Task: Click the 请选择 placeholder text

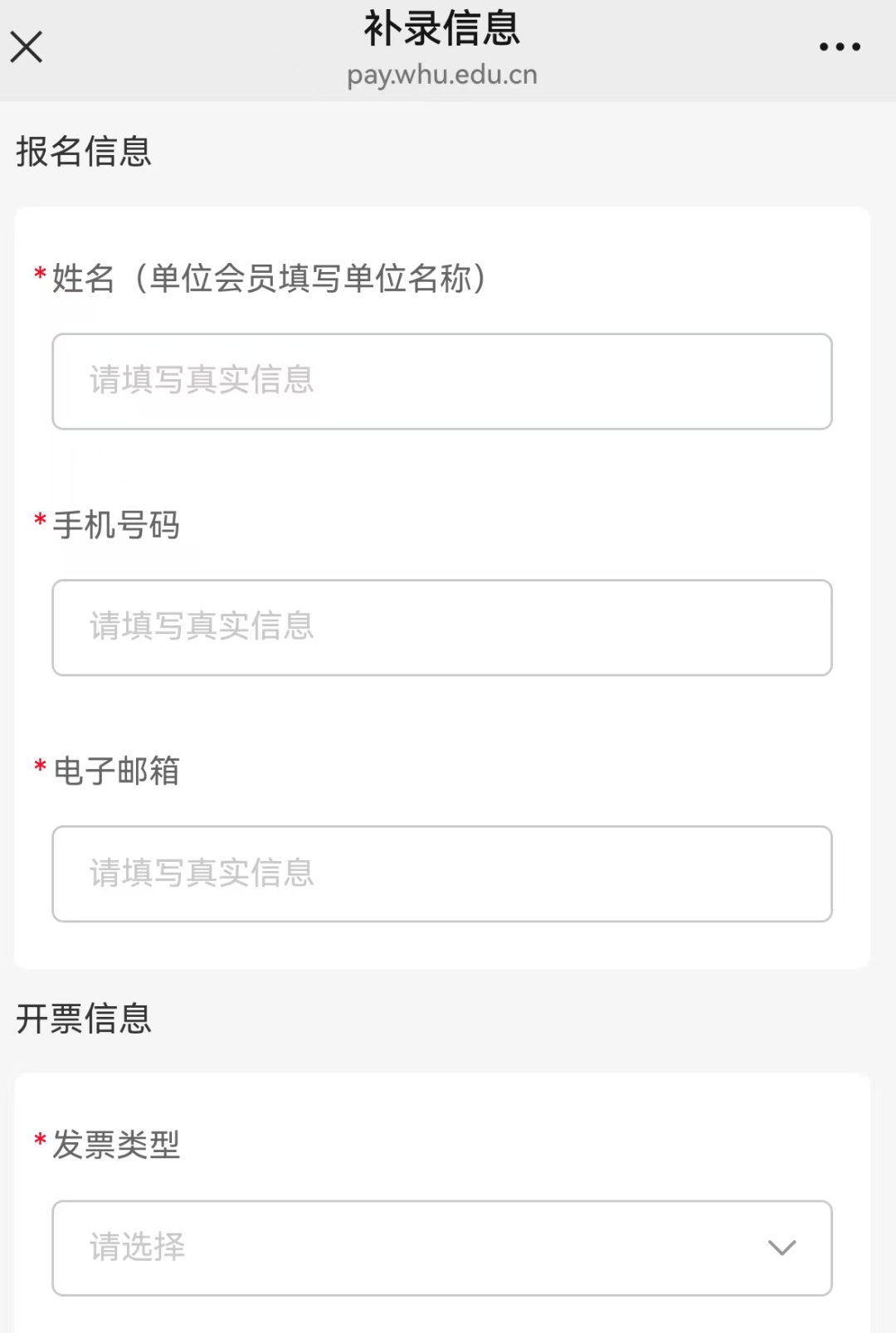Action: pos(138,1248)
